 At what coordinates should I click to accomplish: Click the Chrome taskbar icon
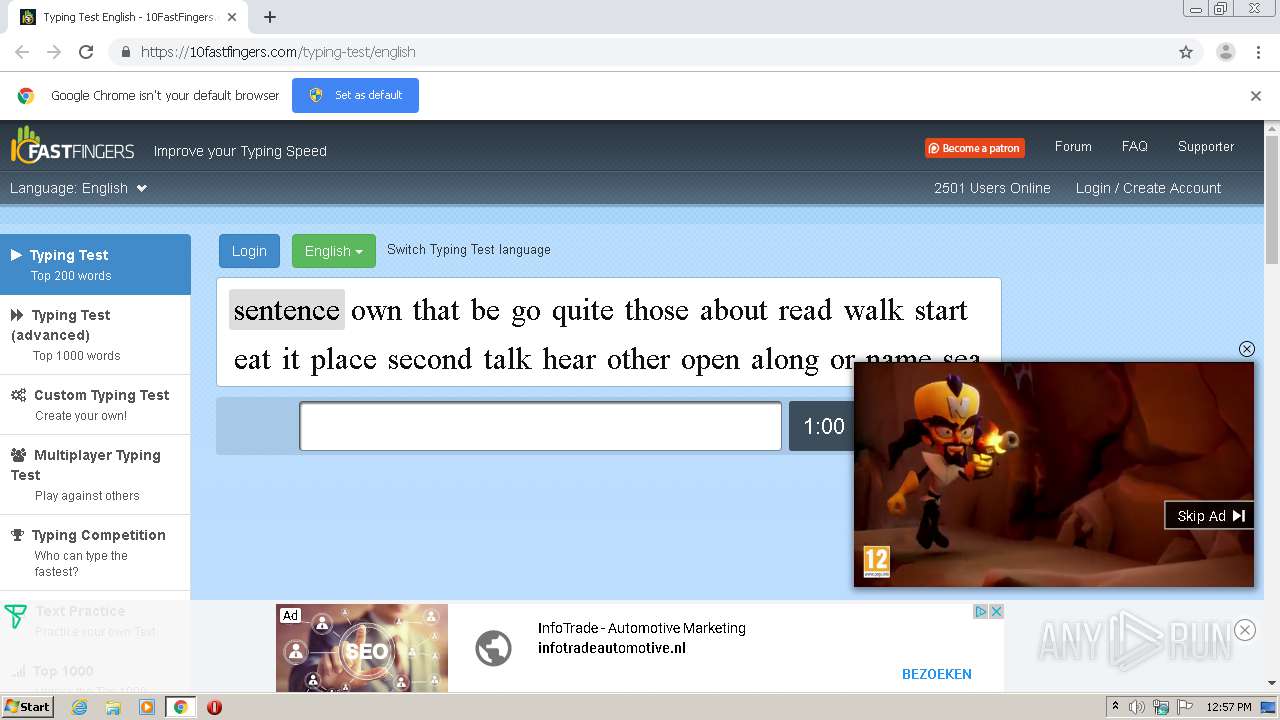point(180,707)
